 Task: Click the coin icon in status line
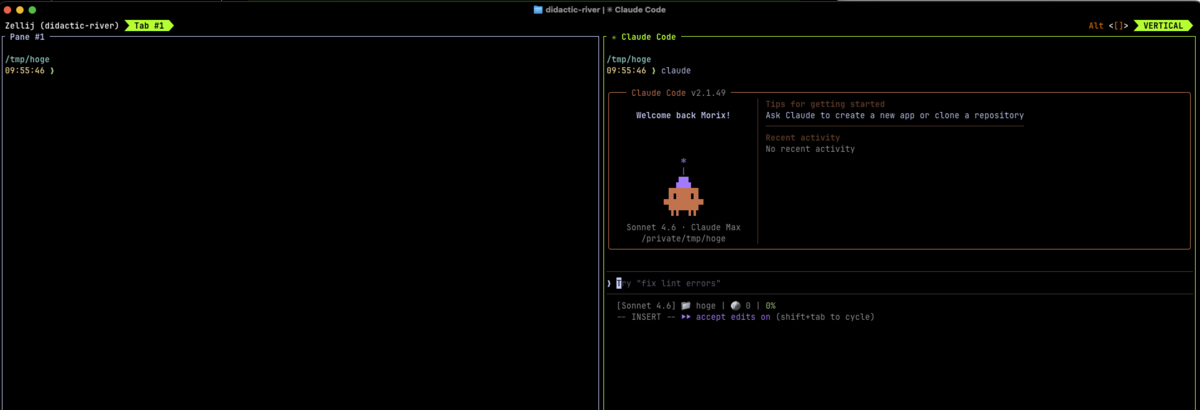click(736, 305)
